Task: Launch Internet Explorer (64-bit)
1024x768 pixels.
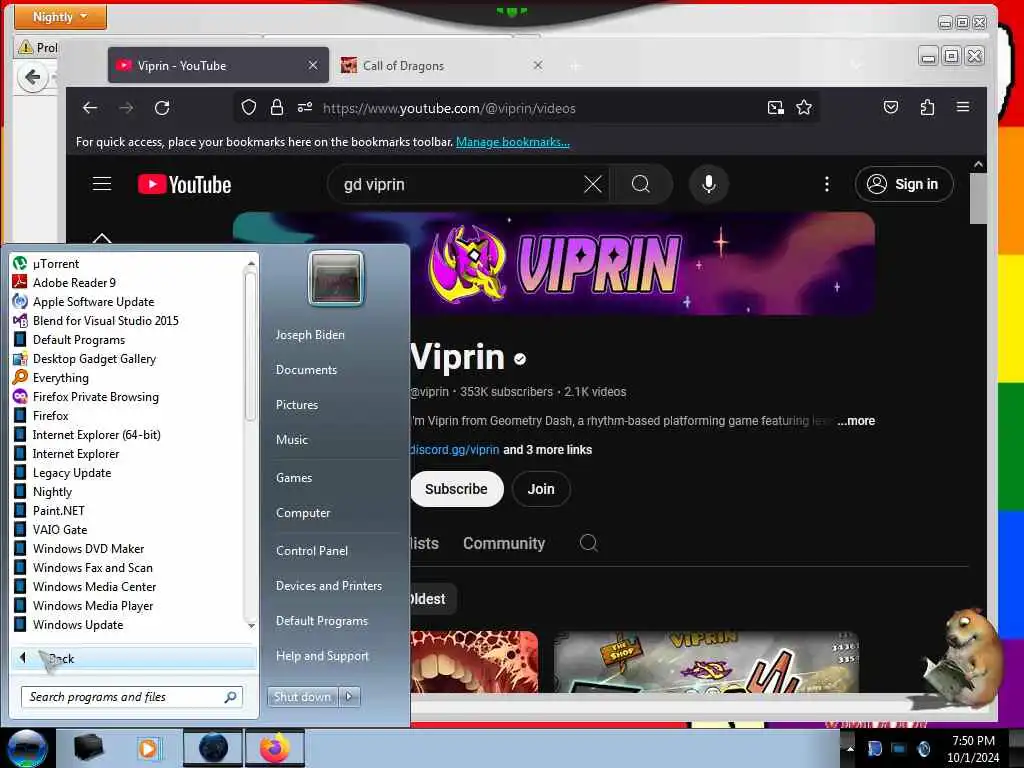Action: point(97,435)
